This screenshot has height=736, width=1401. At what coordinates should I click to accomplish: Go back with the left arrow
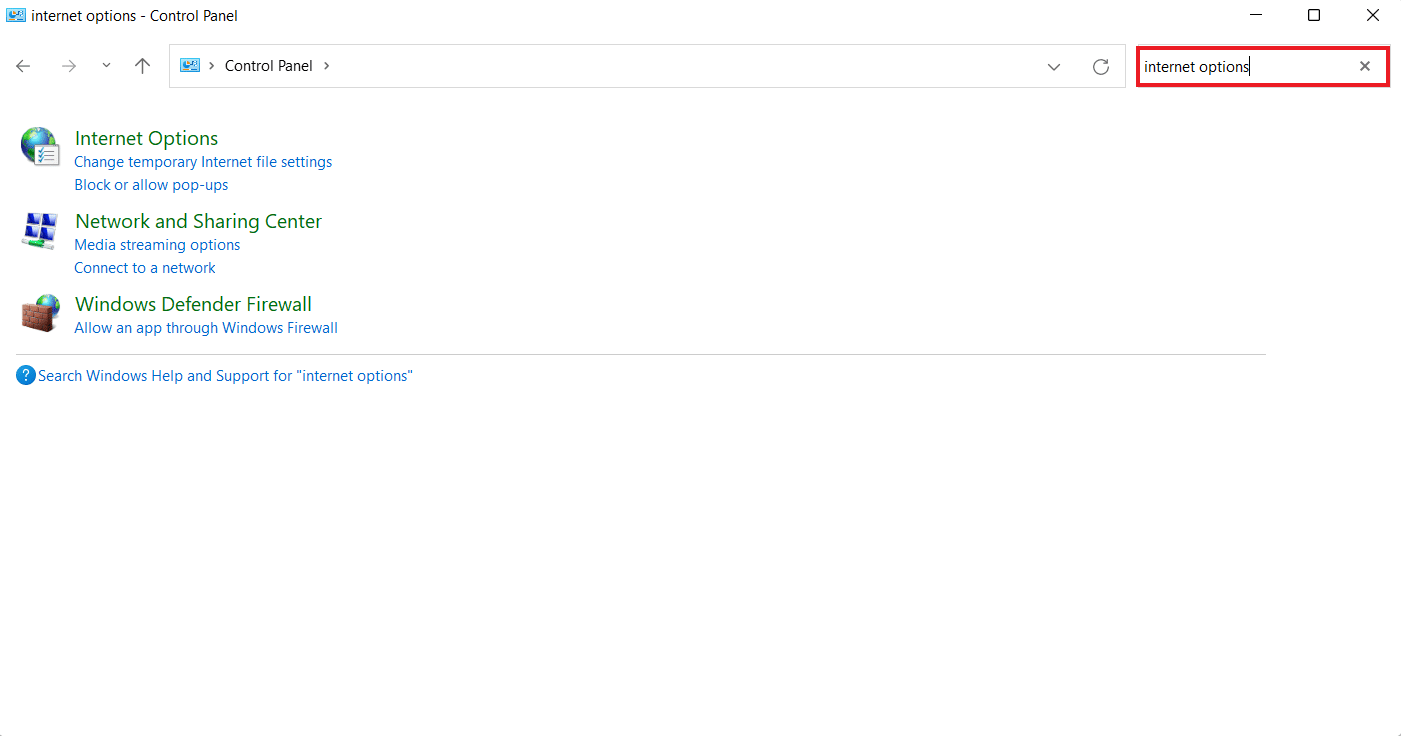[23, 66]
